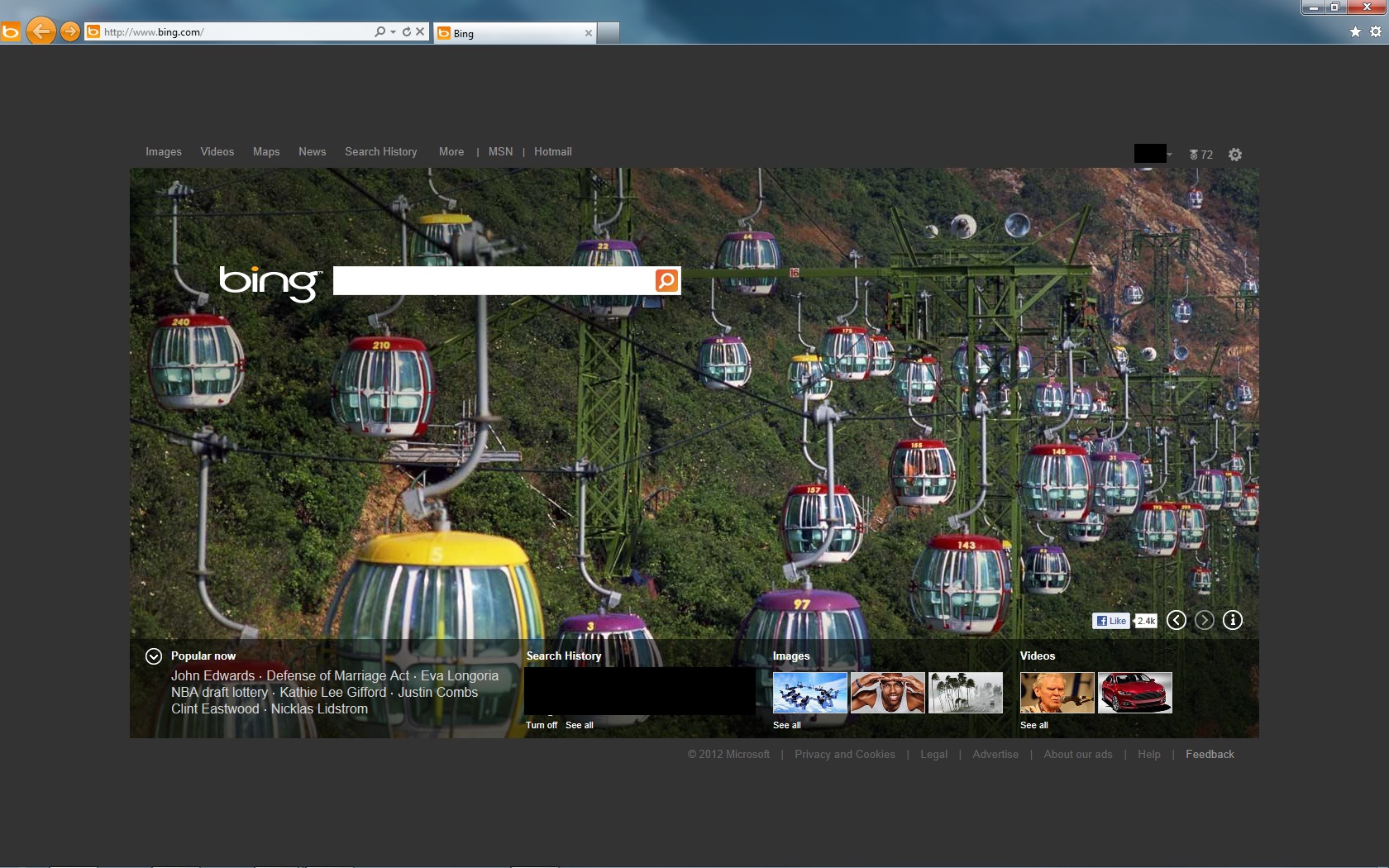The width and height of the screenshot is (1389, 868).
Task: Open the Bing settings gear
Action: [1234, 155]
